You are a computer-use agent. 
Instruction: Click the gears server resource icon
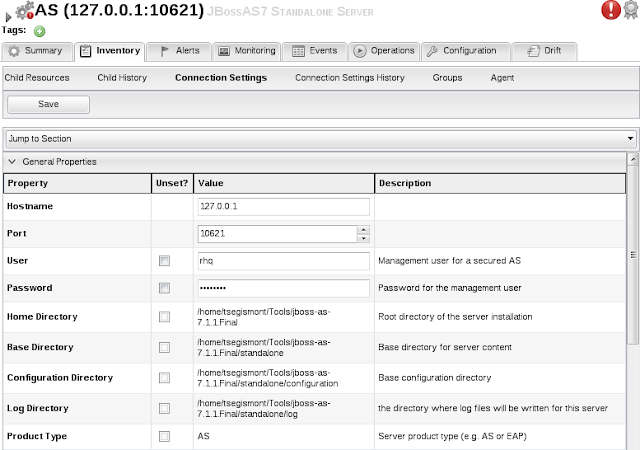pyautogui.click(x=24, y=10)
